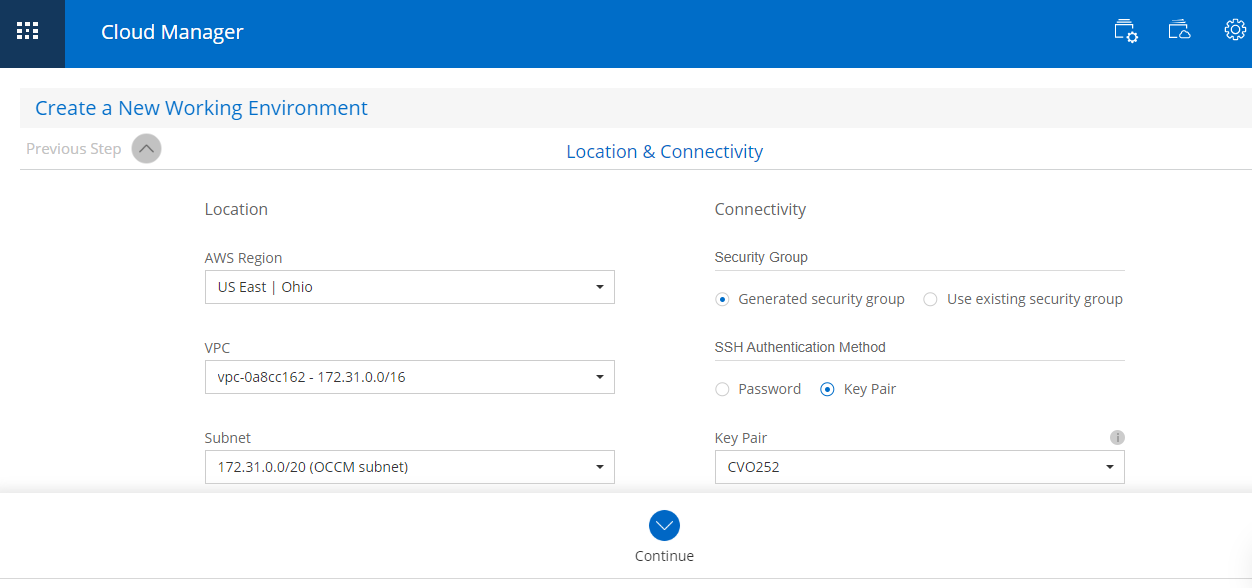Screen dimensions: 1252x588
Task: Expand the VPC dropdown list
Action: point(409,377)
